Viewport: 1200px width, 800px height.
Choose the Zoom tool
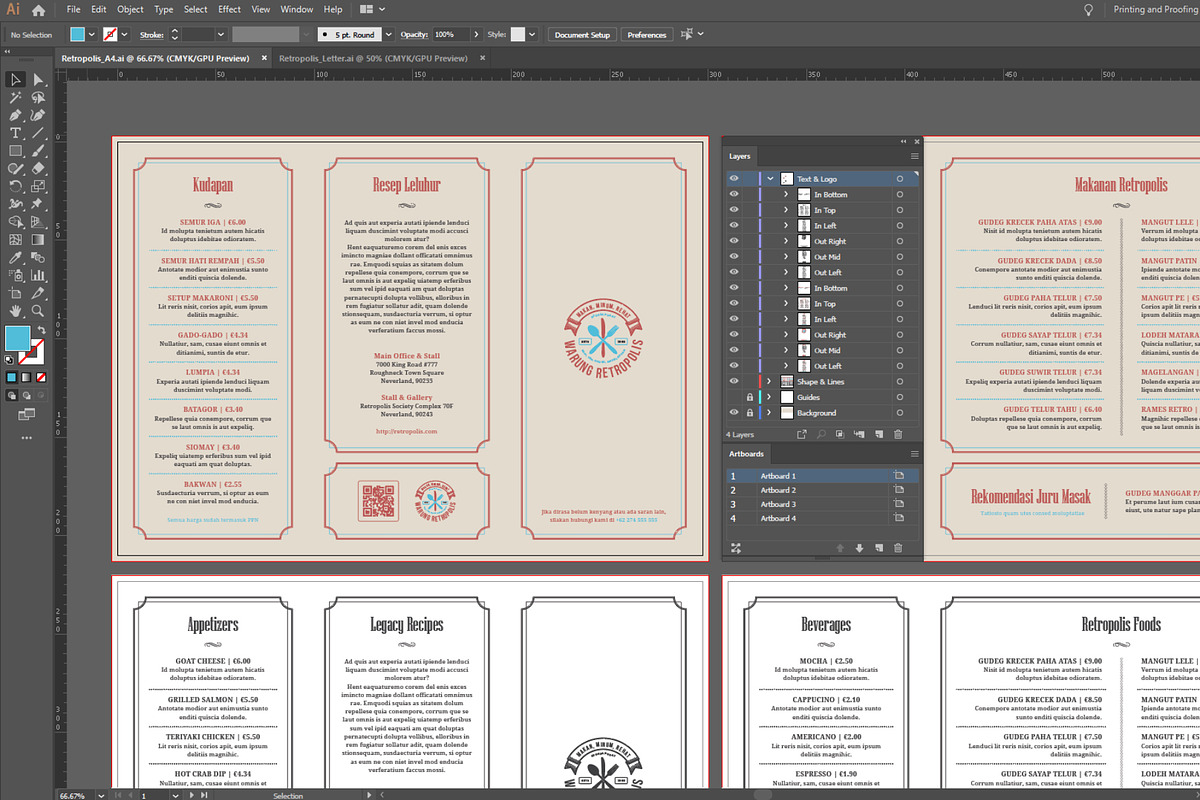pos(38,311)
